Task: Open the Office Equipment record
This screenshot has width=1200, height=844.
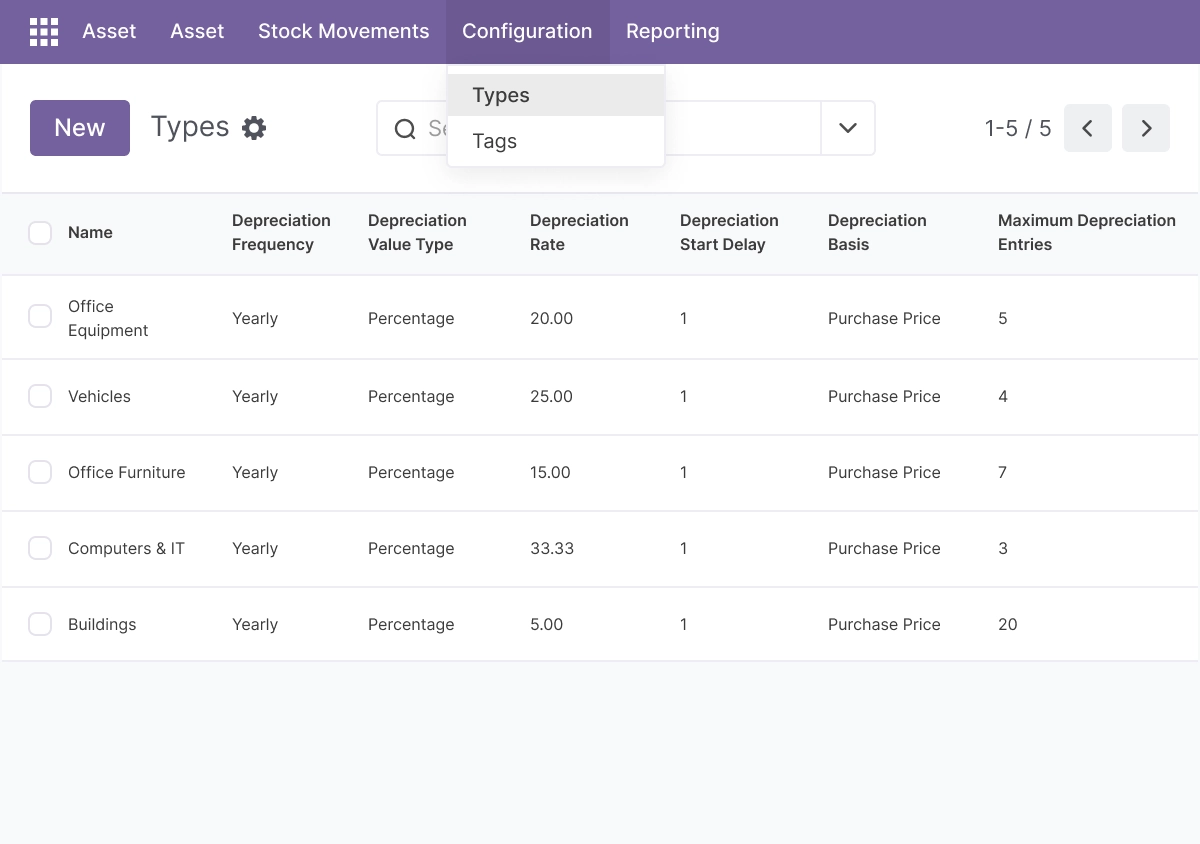Action: (x=108, y=318)
